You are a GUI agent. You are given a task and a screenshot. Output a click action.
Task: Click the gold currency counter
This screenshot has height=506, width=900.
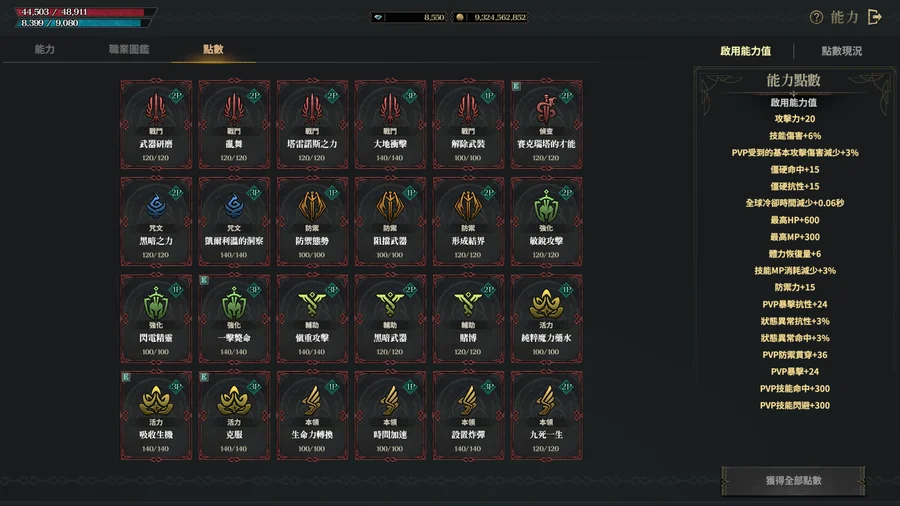click(x=491, y=17)
